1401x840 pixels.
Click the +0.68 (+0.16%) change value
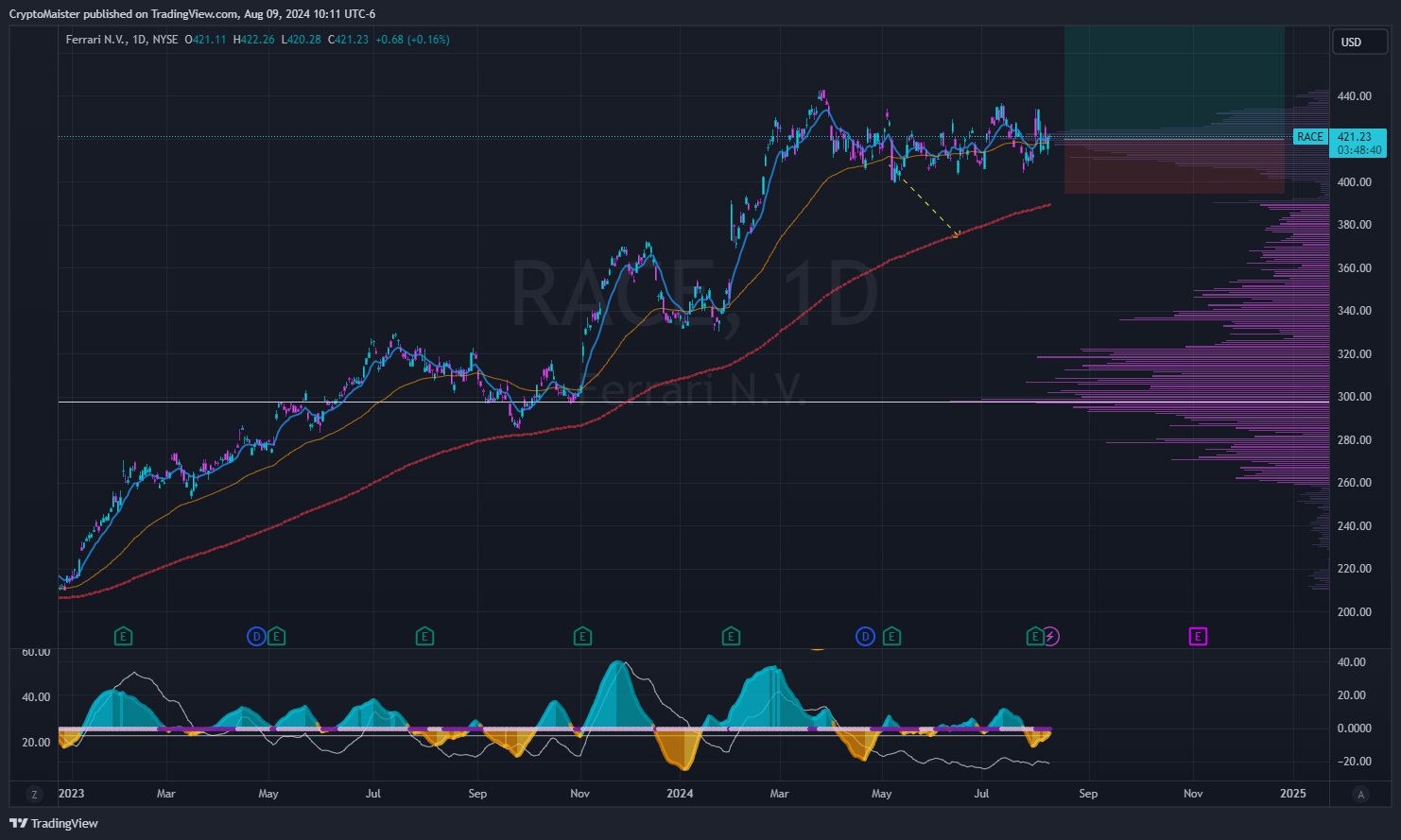tap(412, 40)
